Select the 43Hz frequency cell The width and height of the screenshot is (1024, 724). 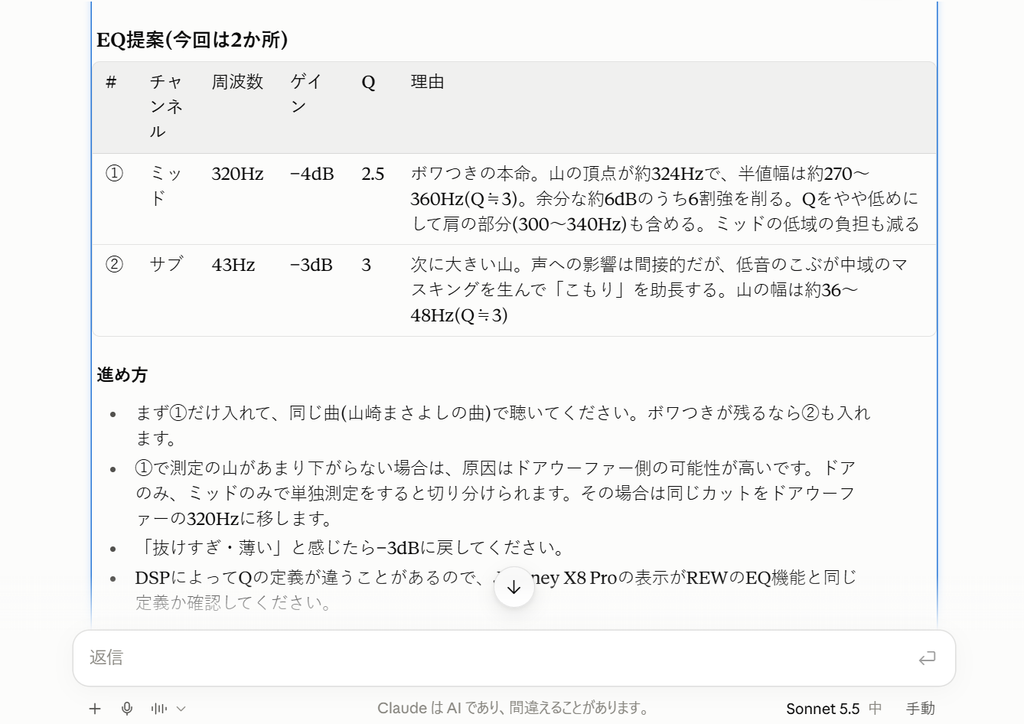(232, 265)
